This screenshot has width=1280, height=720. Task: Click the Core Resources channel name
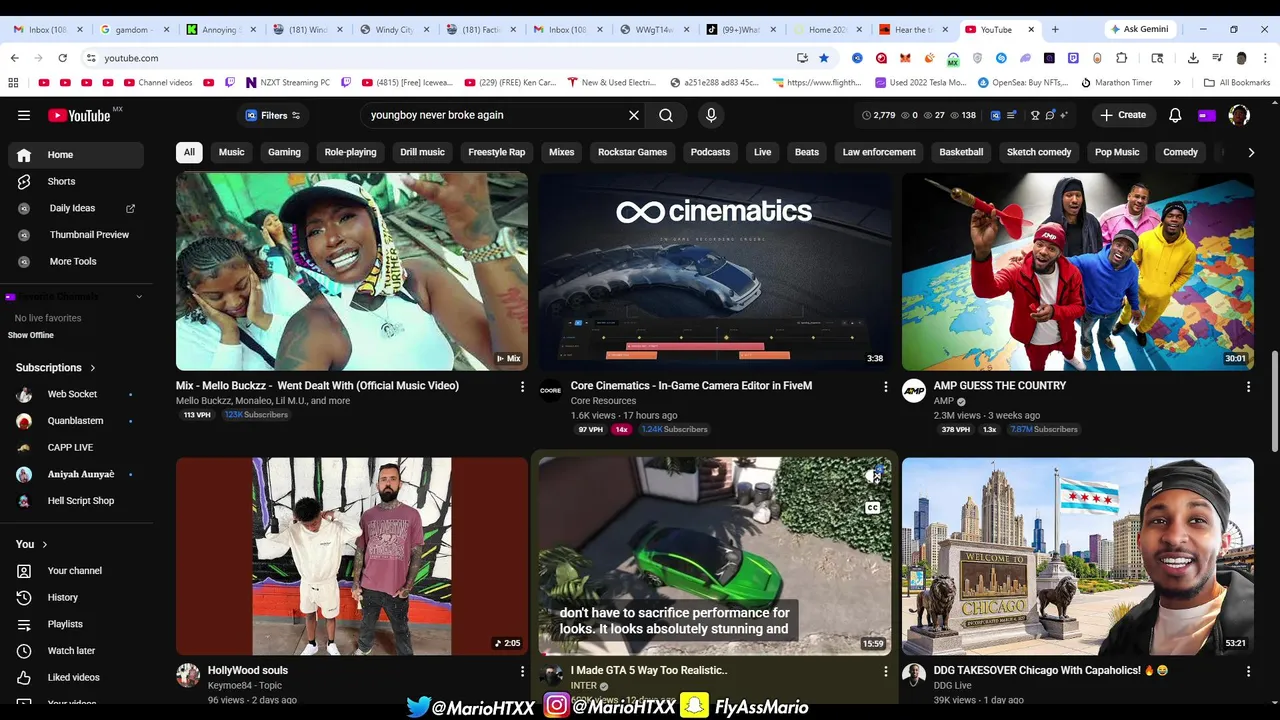[x=603, y=401]
